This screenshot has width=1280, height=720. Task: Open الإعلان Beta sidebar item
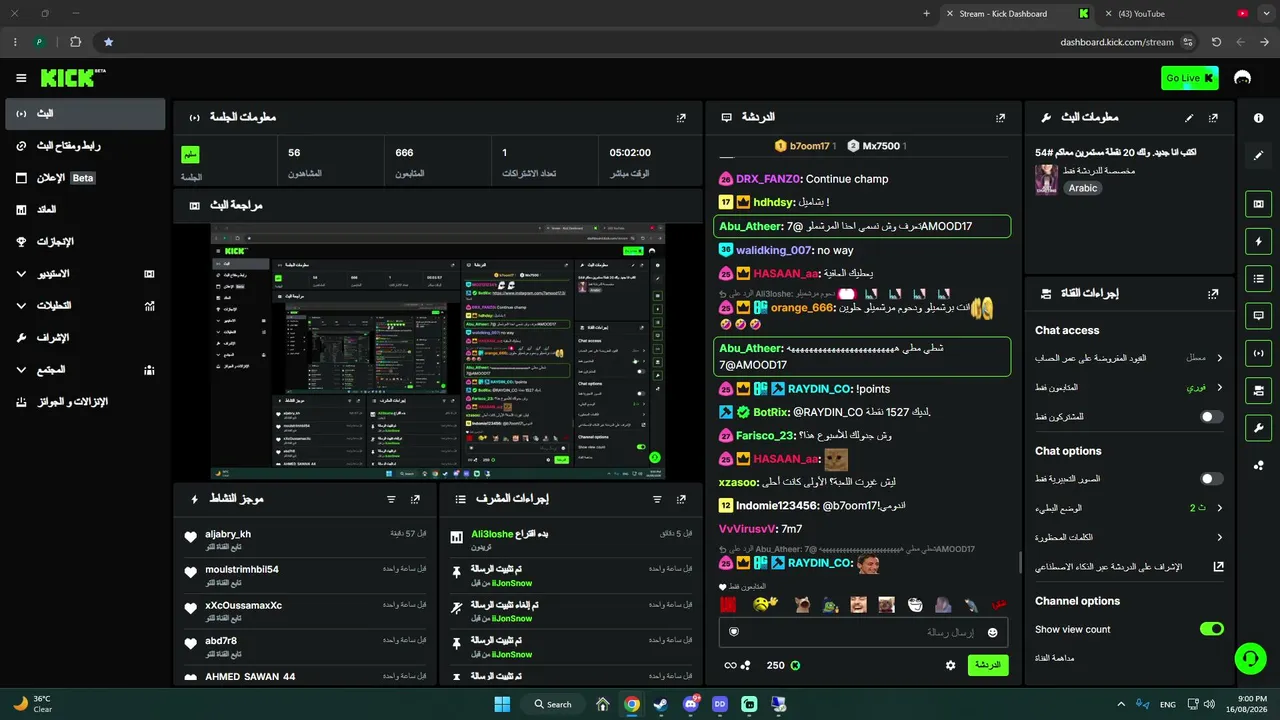pyautogui.click(x=84, y=178)
